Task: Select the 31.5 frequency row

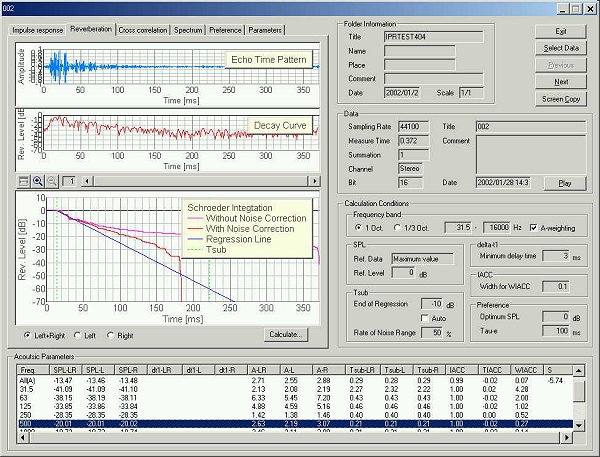Action: tap(295, 389)
